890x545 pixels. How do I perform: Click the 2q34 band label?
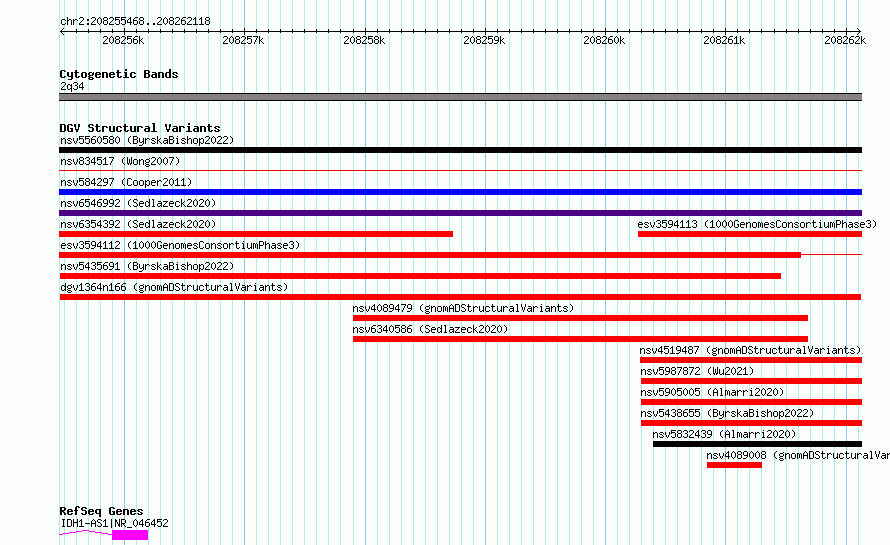72,86
